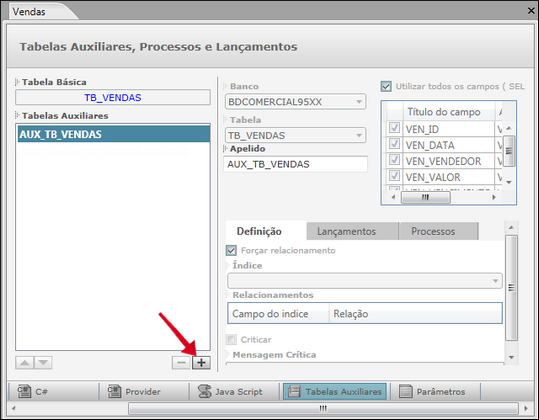Open the Banco dropdown BDCOMERCIAL95XX
The width and height of the screenshot is (539, 420).
click(296, 102)
